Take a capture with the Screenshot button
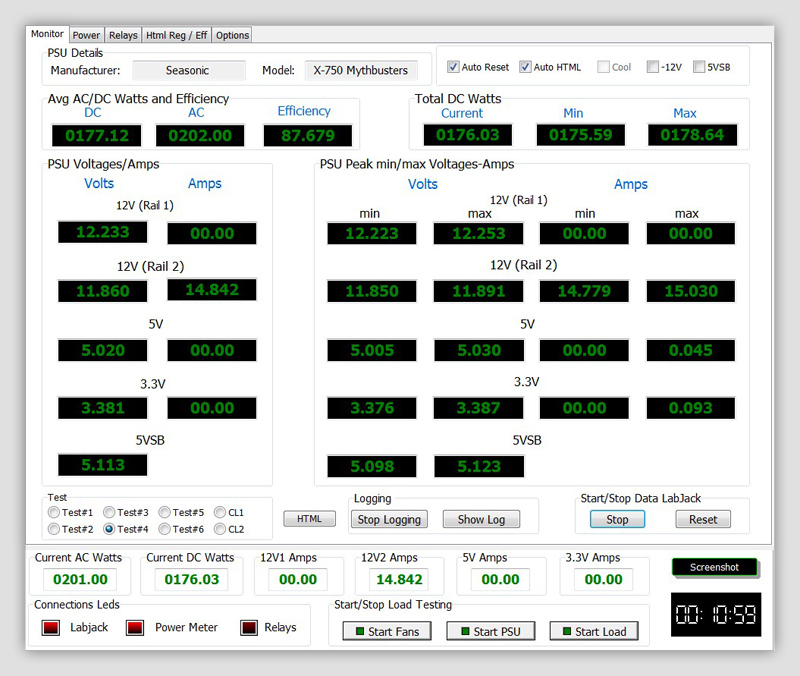Image resolution: width=800 pixels, height=676 pixels. pos(714,567)
